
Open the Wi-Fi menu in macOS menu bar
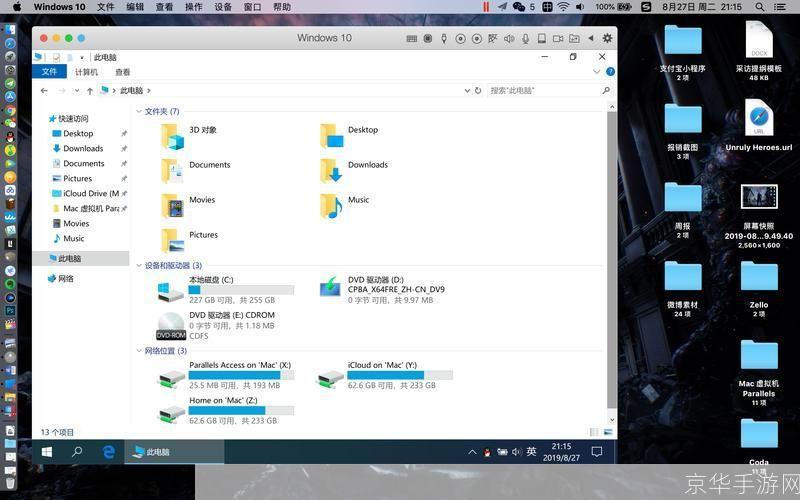563,7
